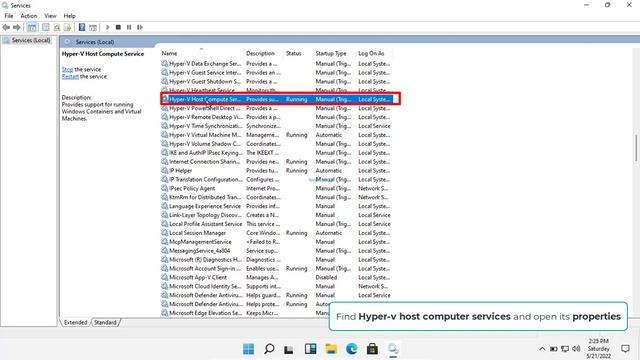The width and height of the screenshot is (640, 360).
Task: Click the Export List toolbar icon
Action: [x=67, y=27]
